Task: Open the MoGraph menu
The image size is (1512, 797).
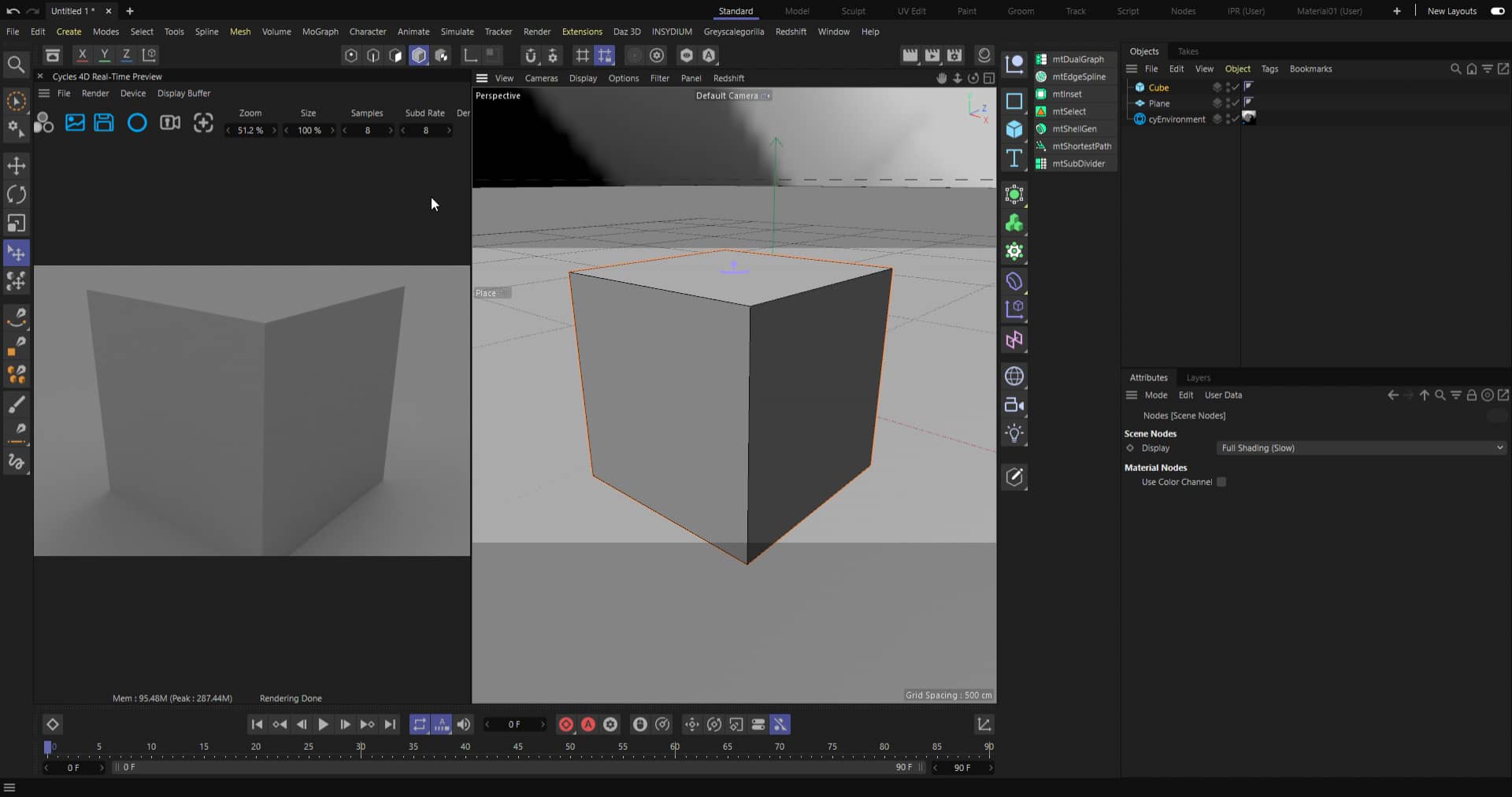Action: (x=319, y=32)
